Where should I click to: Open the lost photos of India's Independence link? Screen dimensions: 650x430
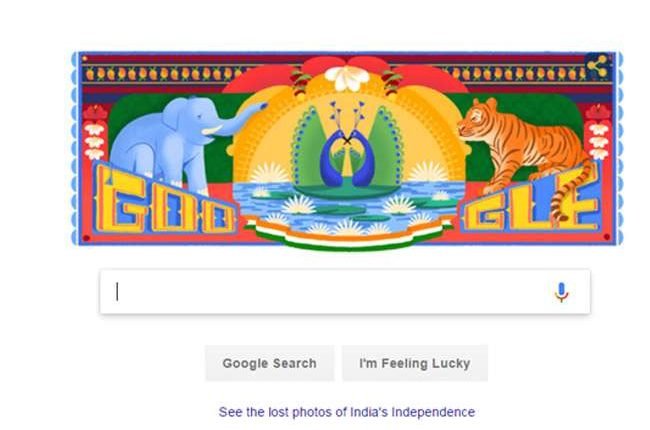click(347, 412)
